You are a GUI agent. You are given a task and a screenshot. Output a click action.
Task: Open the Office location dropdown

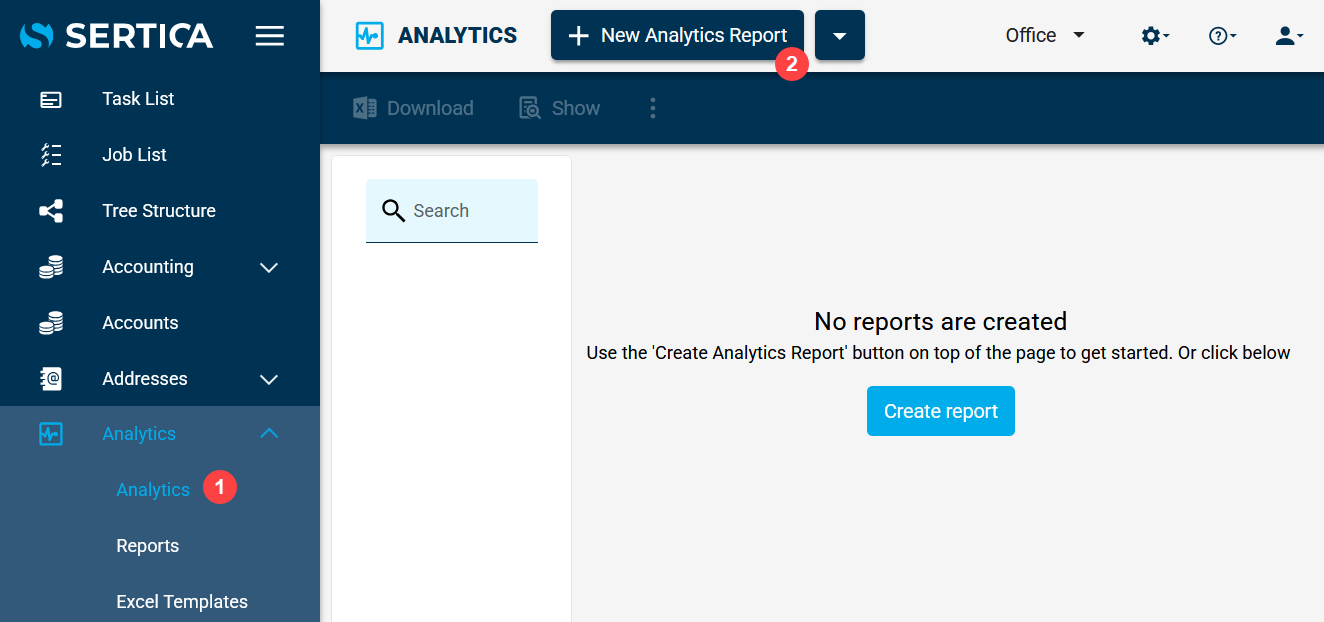coord(1046,36)
